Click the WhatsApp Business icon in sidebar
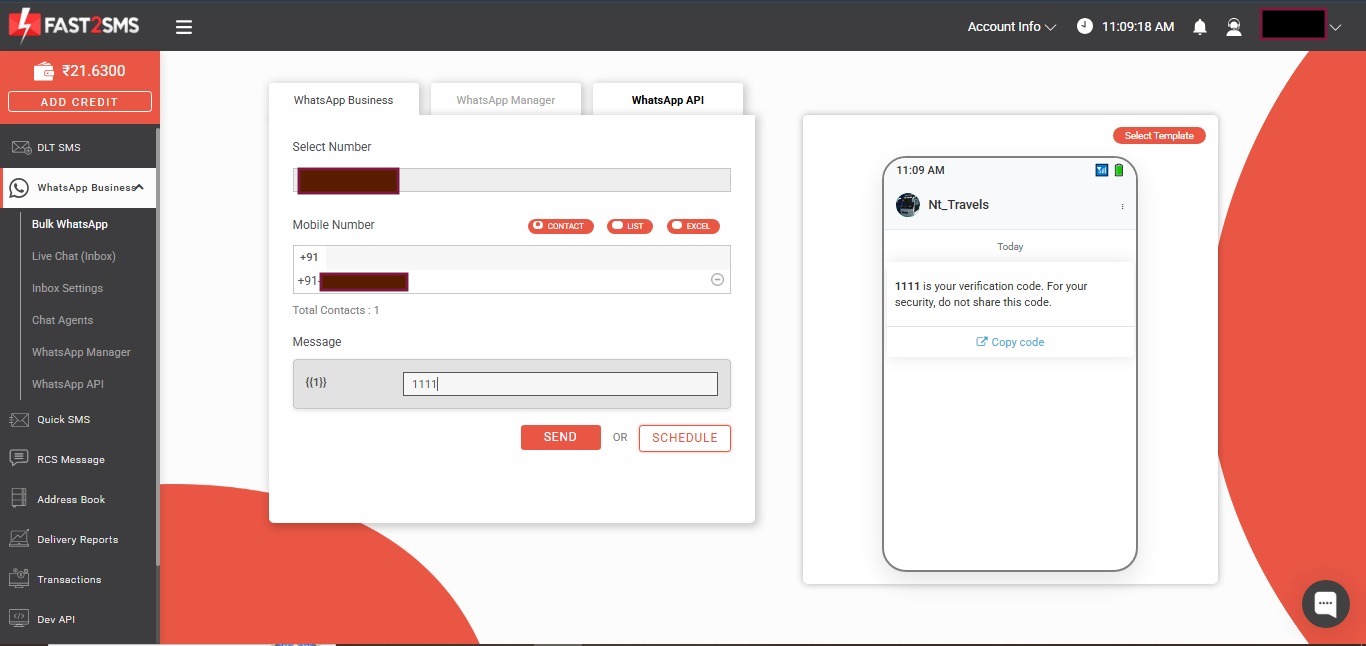Viewport: 1366px width, 646px height. coord(18,188)
